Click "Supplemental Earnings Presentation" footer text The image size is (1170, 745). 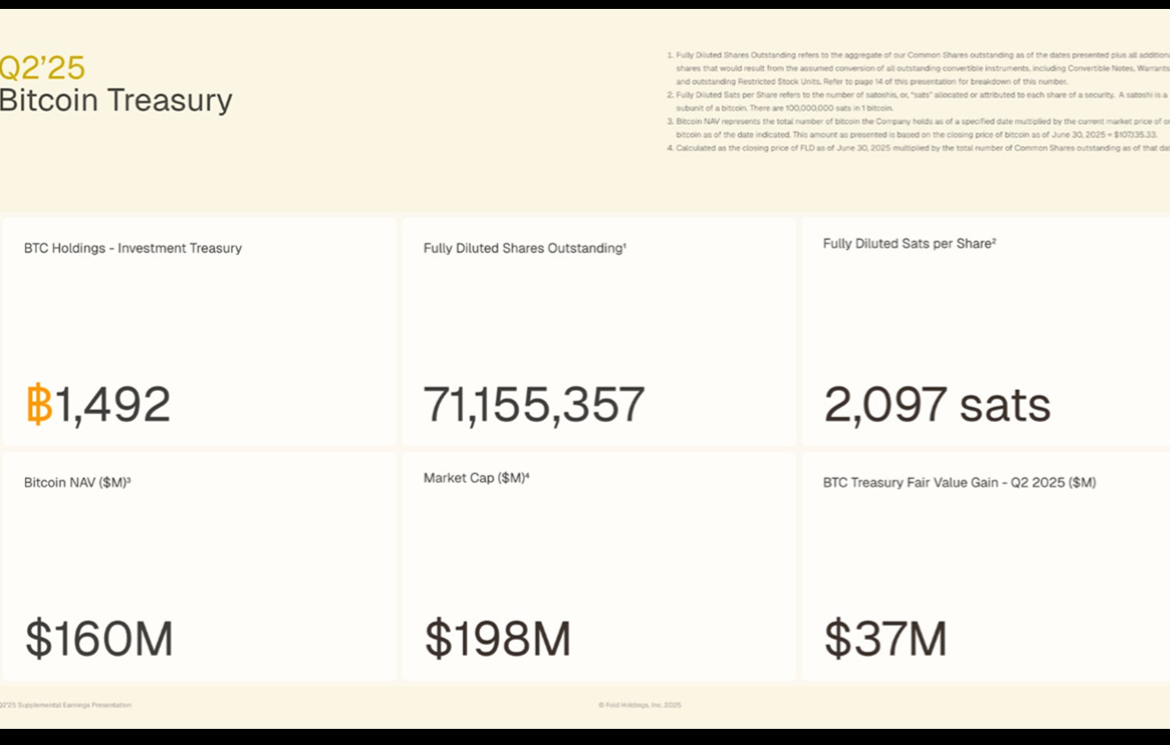[x=74, y=705]
